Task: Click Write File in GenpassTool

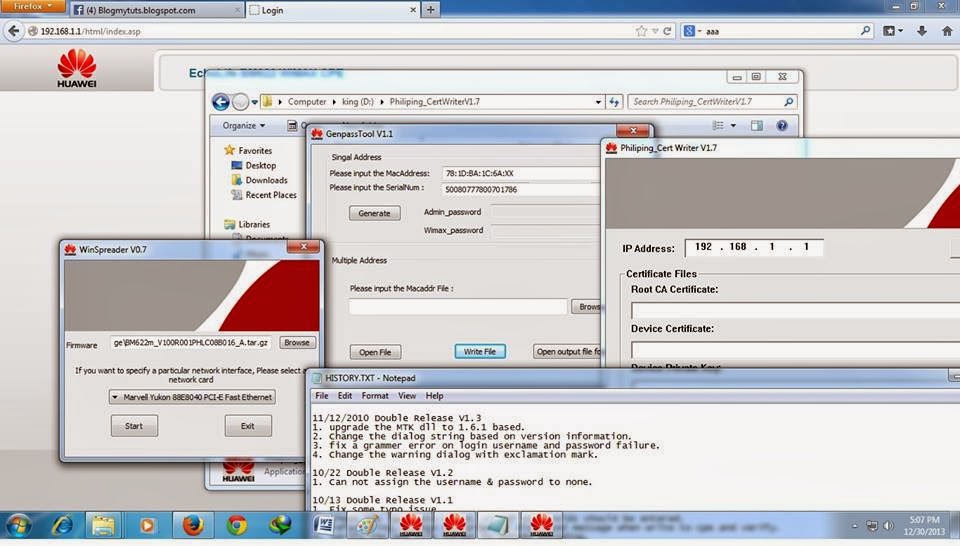Action: coord(479,351)
